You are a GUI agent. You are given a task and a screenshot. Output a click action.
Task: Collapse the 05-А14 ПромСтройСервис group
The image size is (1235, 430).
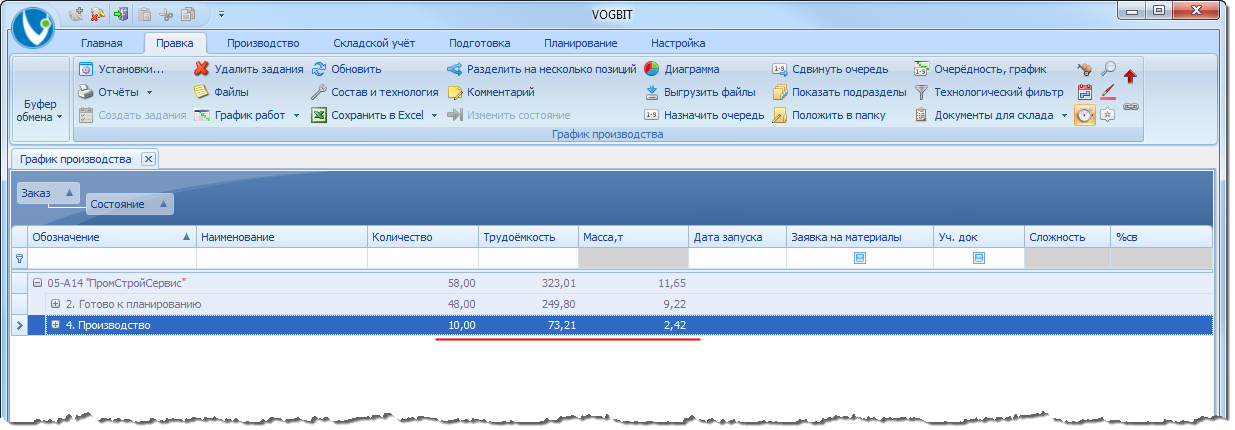coord(37,283)
